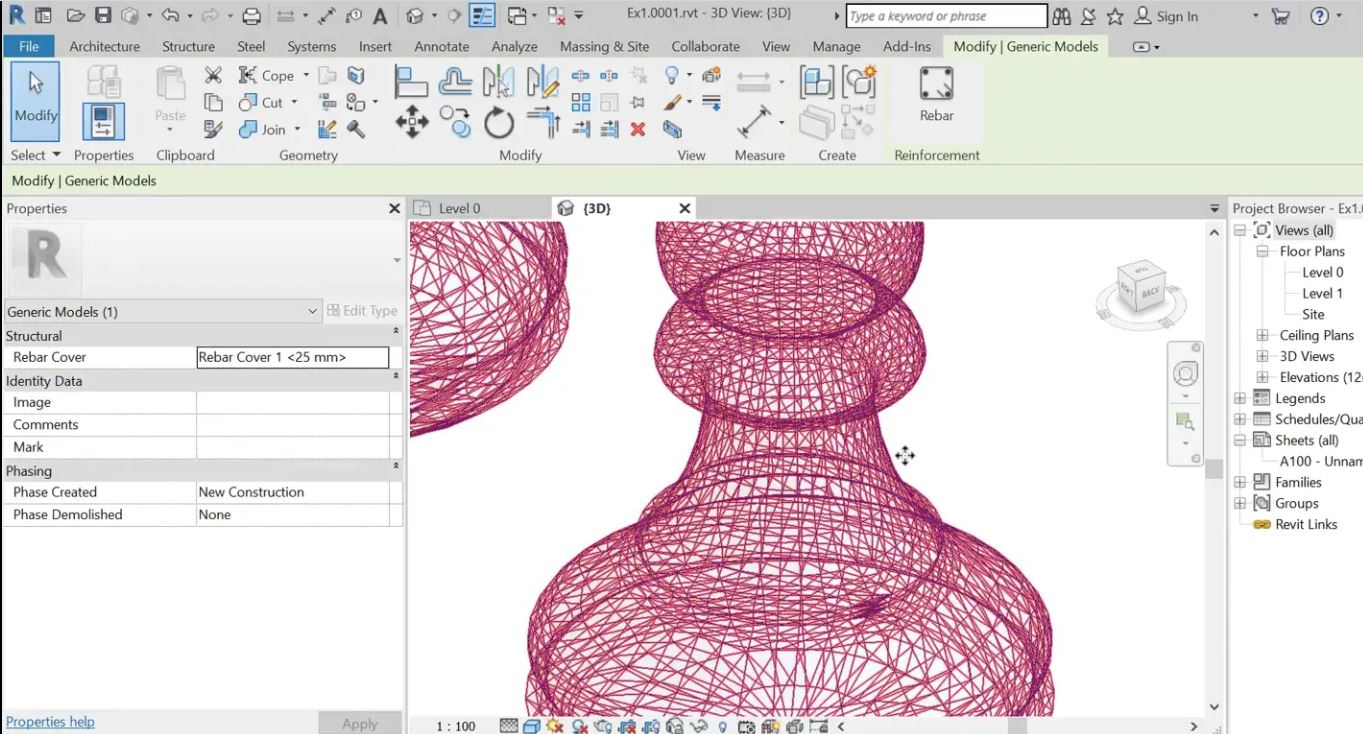
Task: Click the Rebar reinforcement tool
Action: click(936, 95)
